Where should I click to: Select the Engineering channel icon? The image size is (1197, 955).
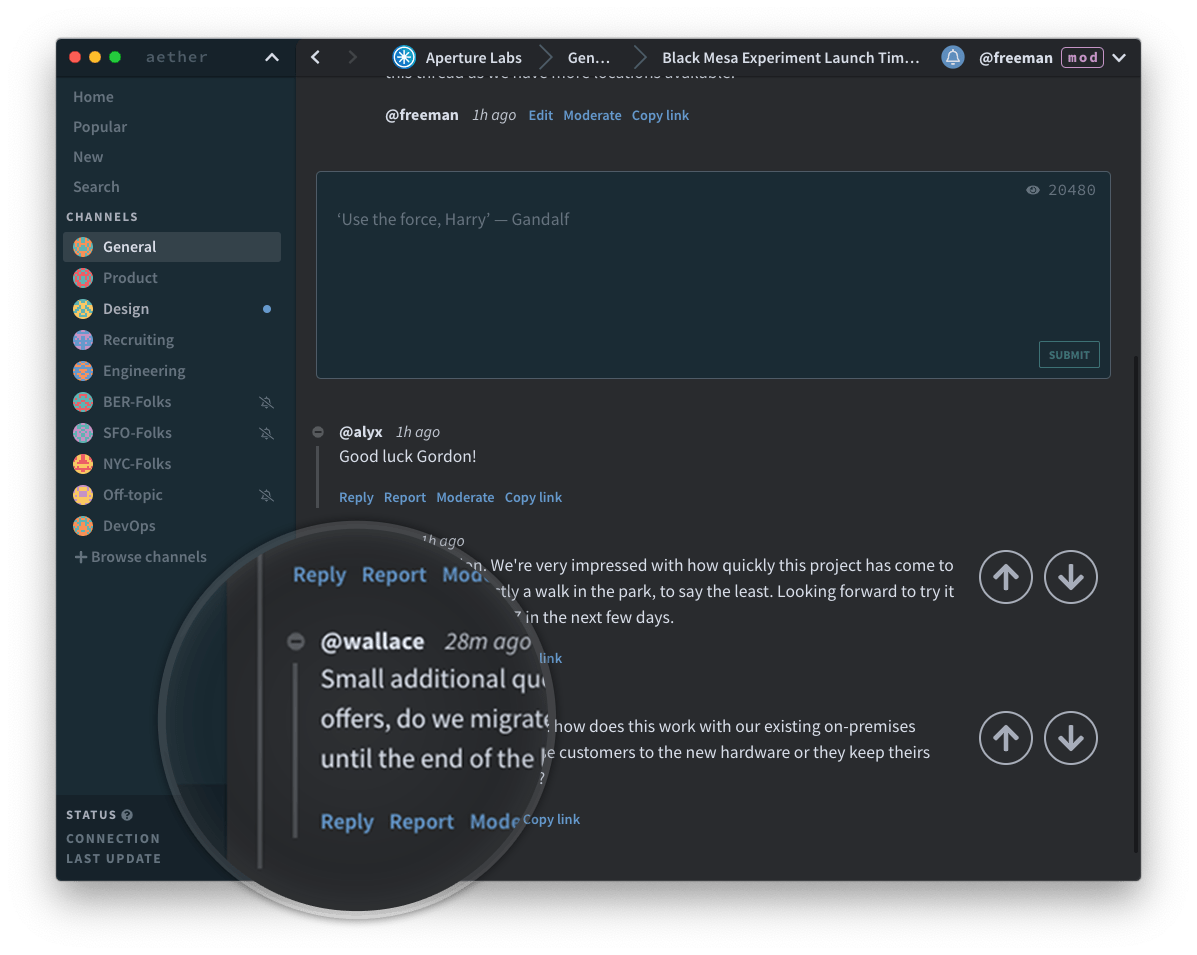[x=83, y=371]
